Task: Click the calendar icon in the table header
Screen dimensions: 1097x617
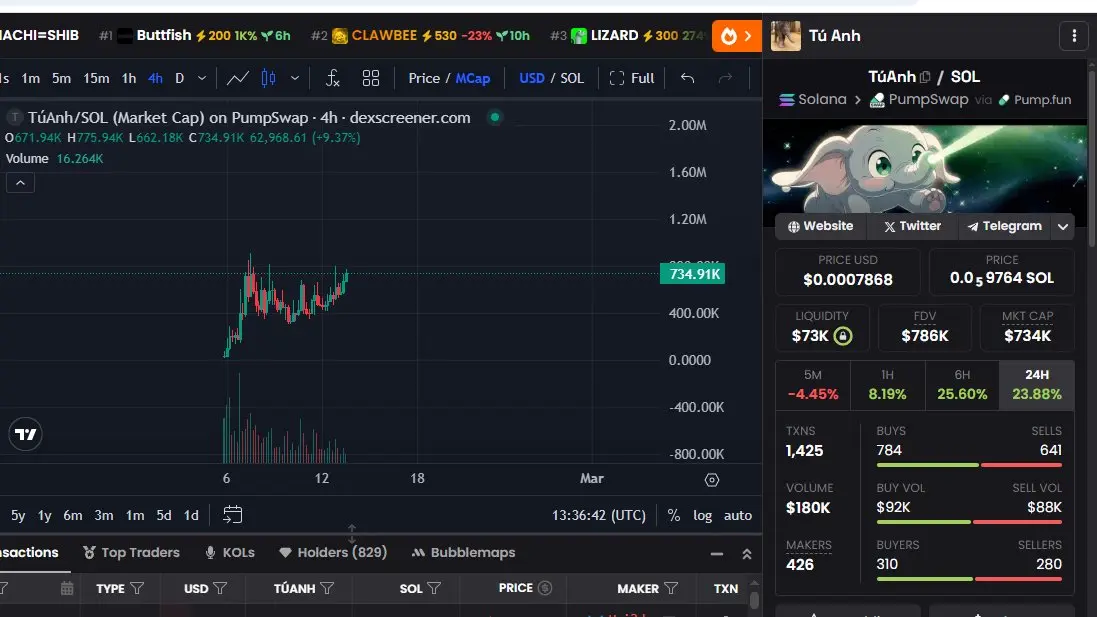Action: pos(67,588)
